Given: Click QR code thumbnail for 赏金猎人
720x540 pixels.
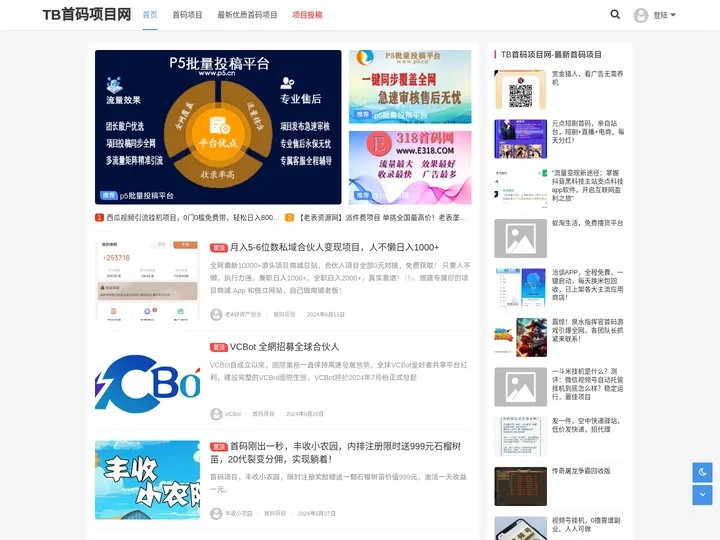Looking at the screenshot, I should 520,90.
